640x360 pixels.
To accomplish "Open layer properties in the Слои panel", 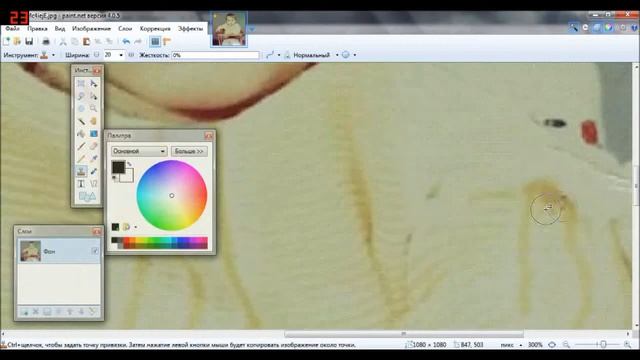I will (x=93, y=312).
